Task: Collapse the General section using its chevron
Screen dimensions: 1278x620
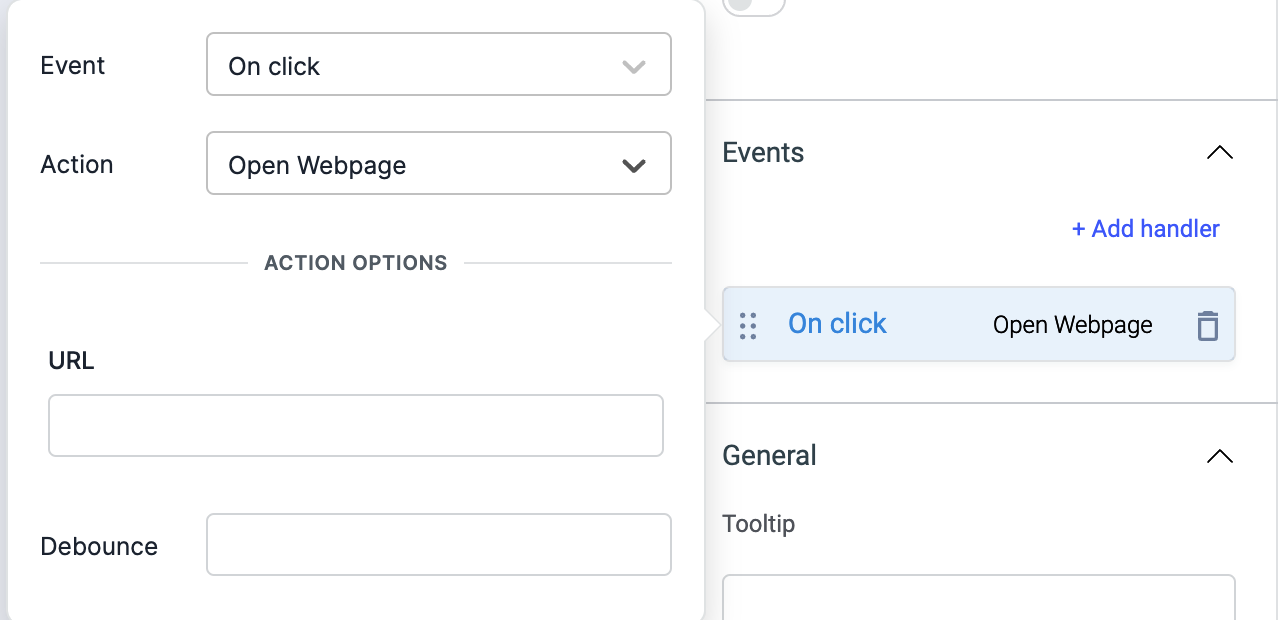Action: pyautogui.click(x=1219, y=456)
